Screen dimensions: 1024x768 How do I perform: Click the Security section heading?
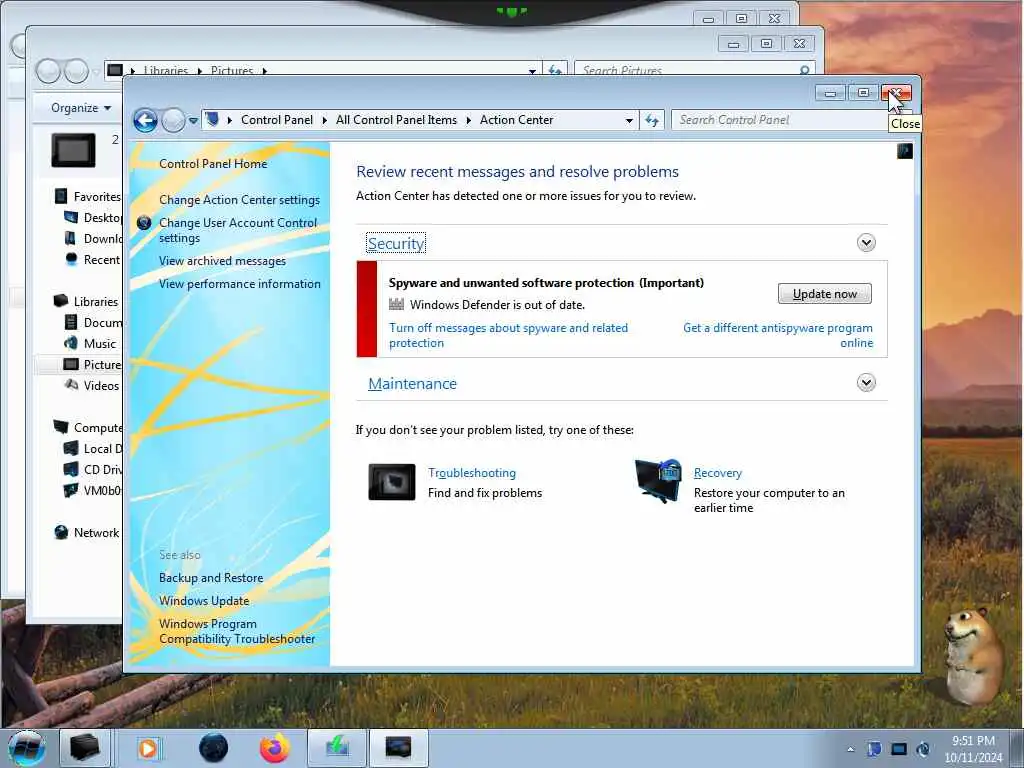pyautogui.click(x=396, y=243)
